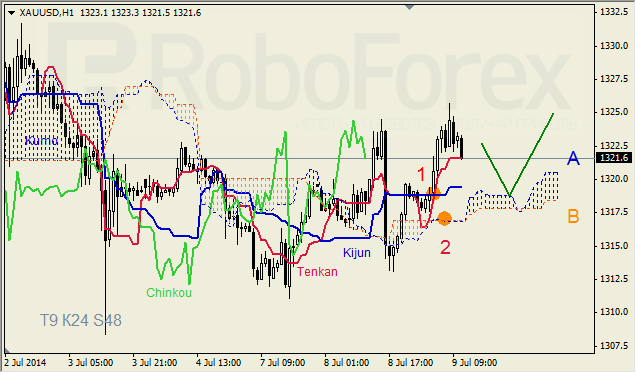Click the 4 Jul 13:00 time label
This screenshot has height=373, width=636.
219,362
